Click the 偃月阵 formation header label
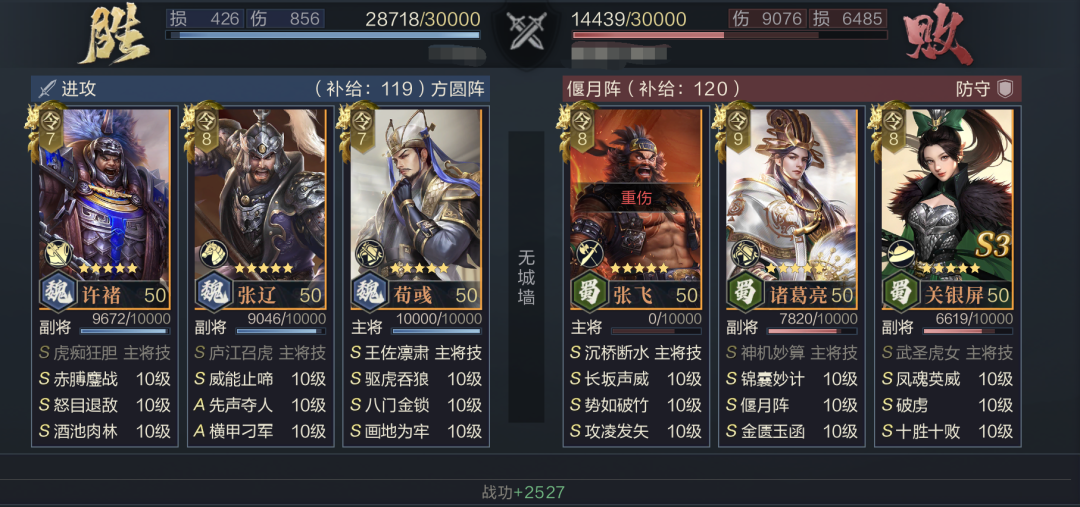 pyautogui.click(x=594, y=89)
